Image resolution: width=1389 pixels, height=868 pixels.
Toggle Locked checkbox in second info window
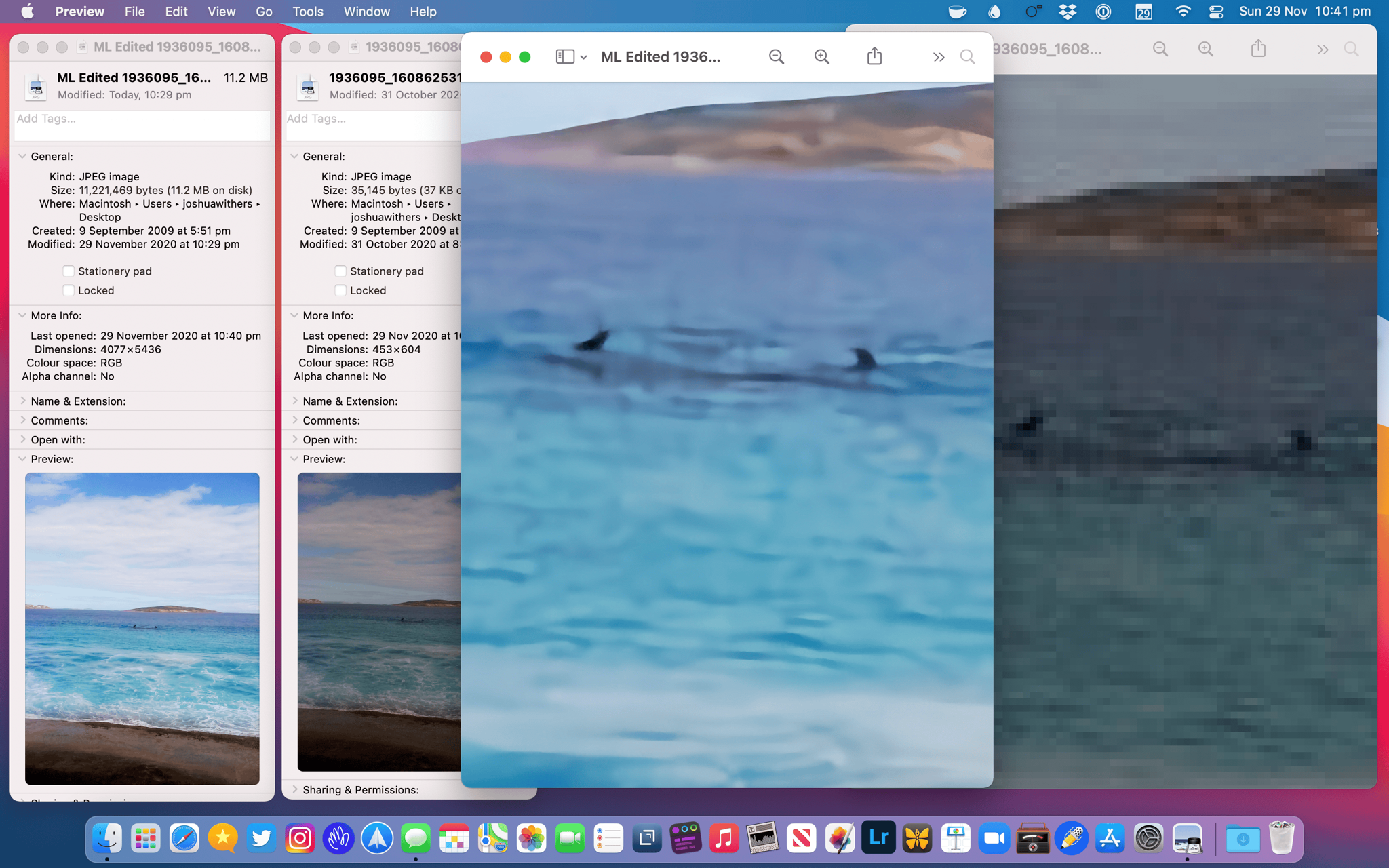[340, 290]
